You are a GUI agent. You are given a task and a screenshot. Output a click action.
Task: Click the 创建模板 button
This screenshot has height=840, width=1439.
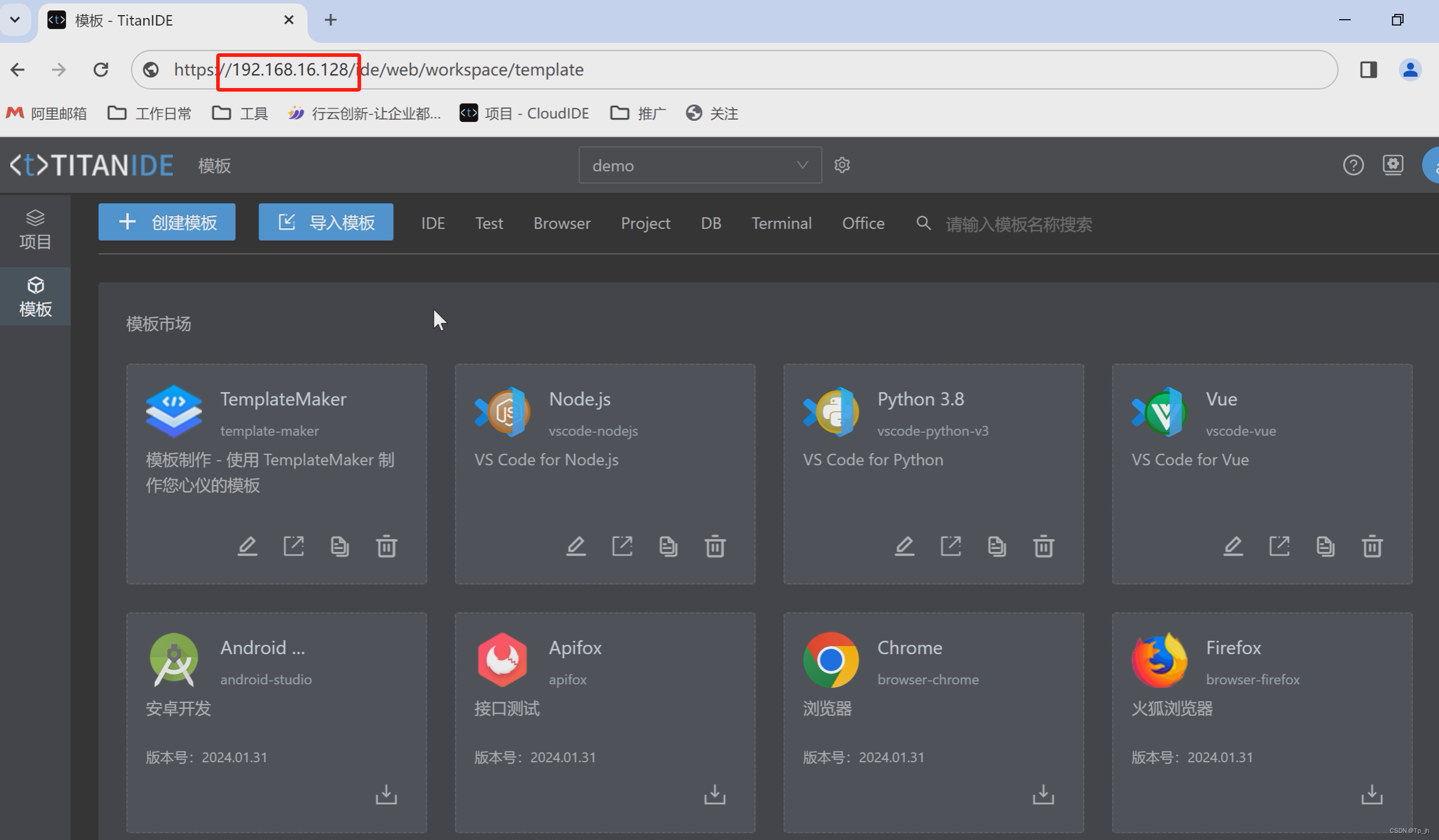coord(167,222)
